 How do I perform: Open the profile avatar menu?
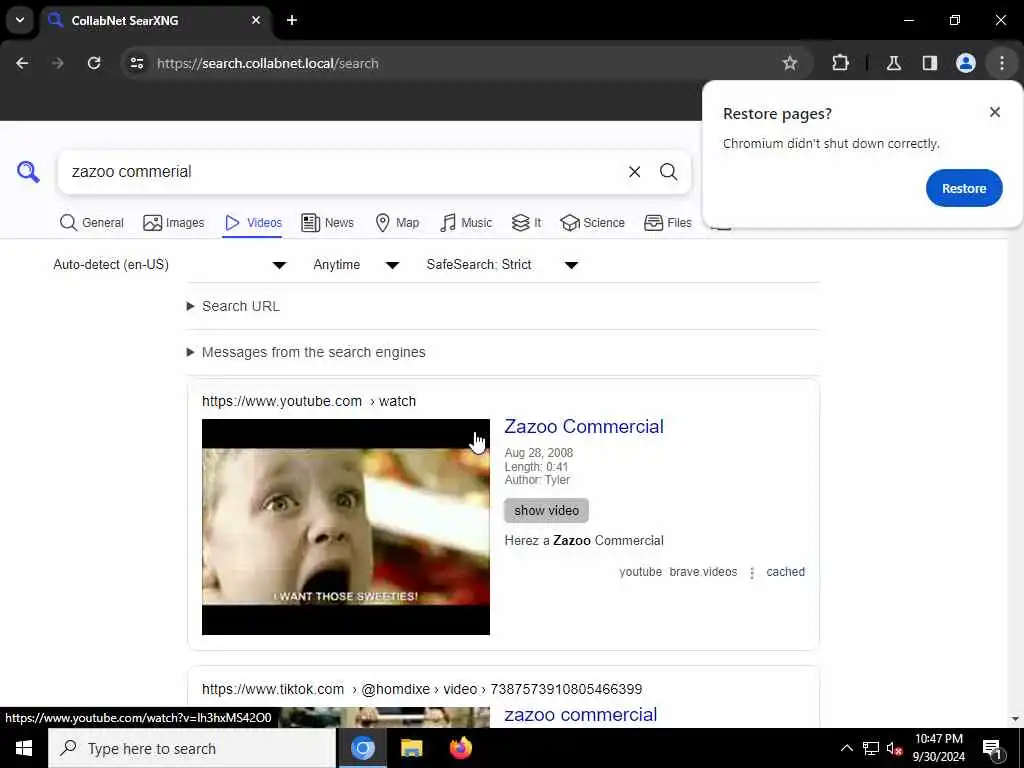(965, 63)
